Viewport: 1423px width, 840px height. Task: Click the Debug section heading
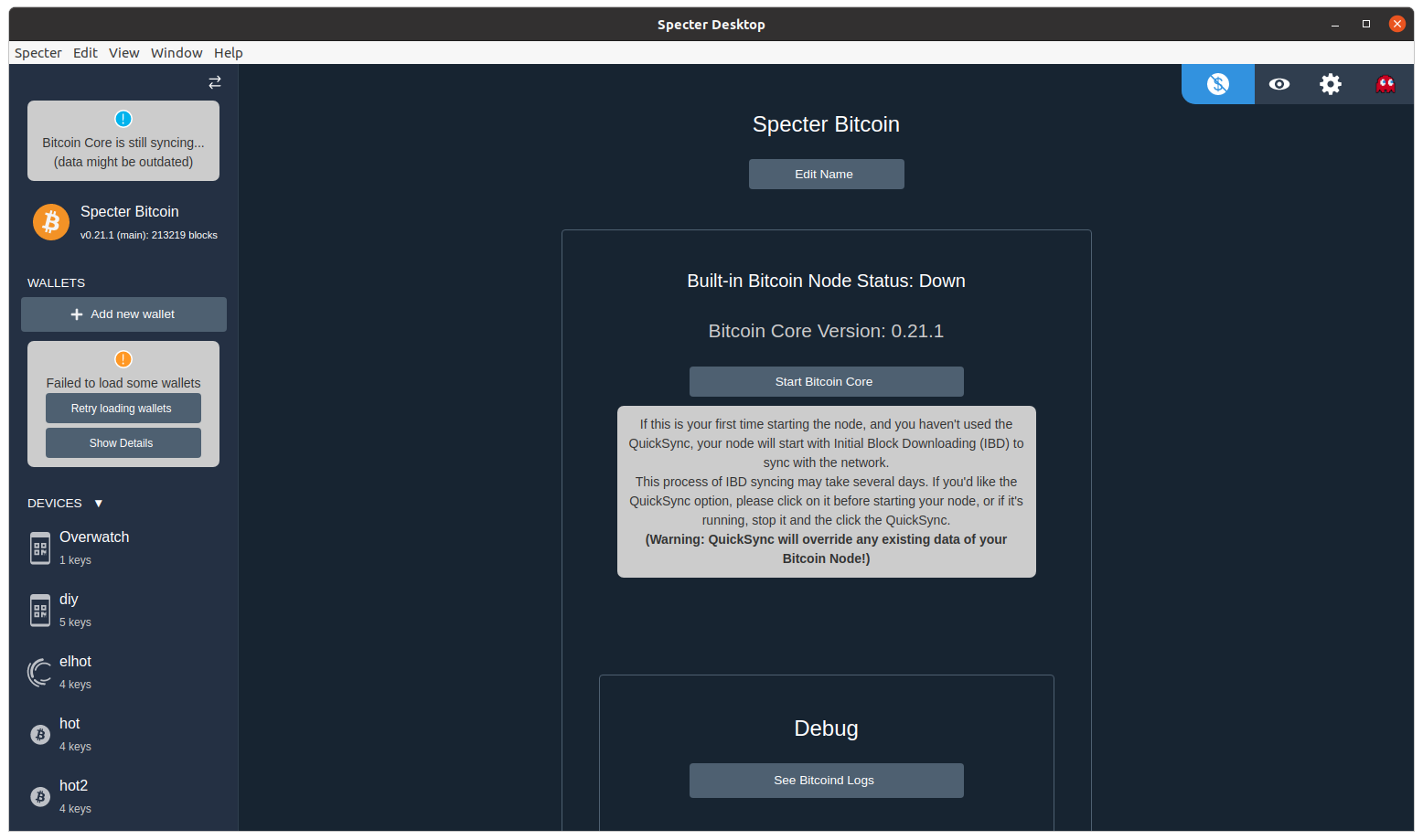827,728
